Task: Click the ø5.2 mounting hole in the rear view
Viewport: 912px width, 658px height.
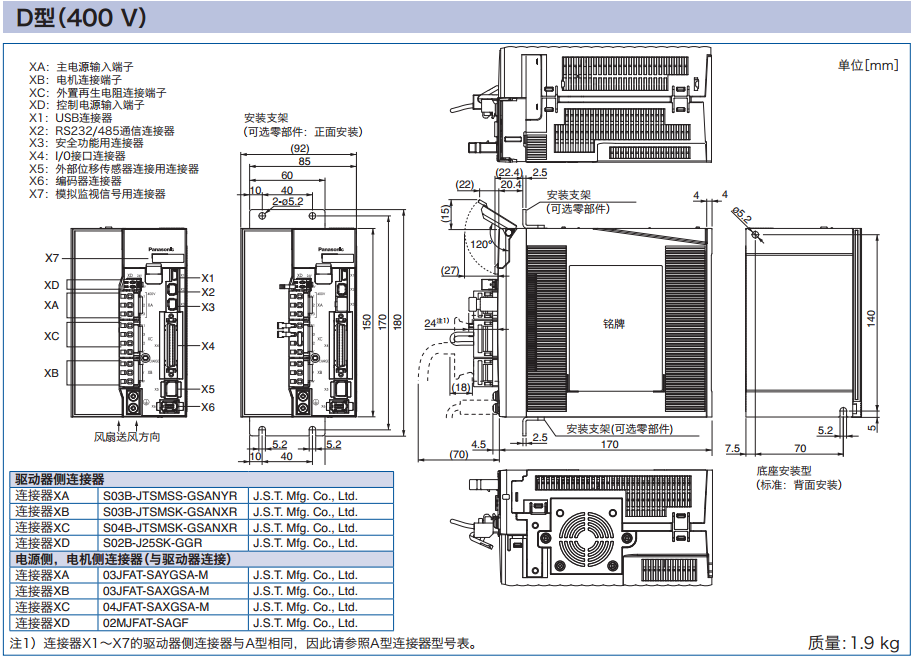Action: [753, 234]
